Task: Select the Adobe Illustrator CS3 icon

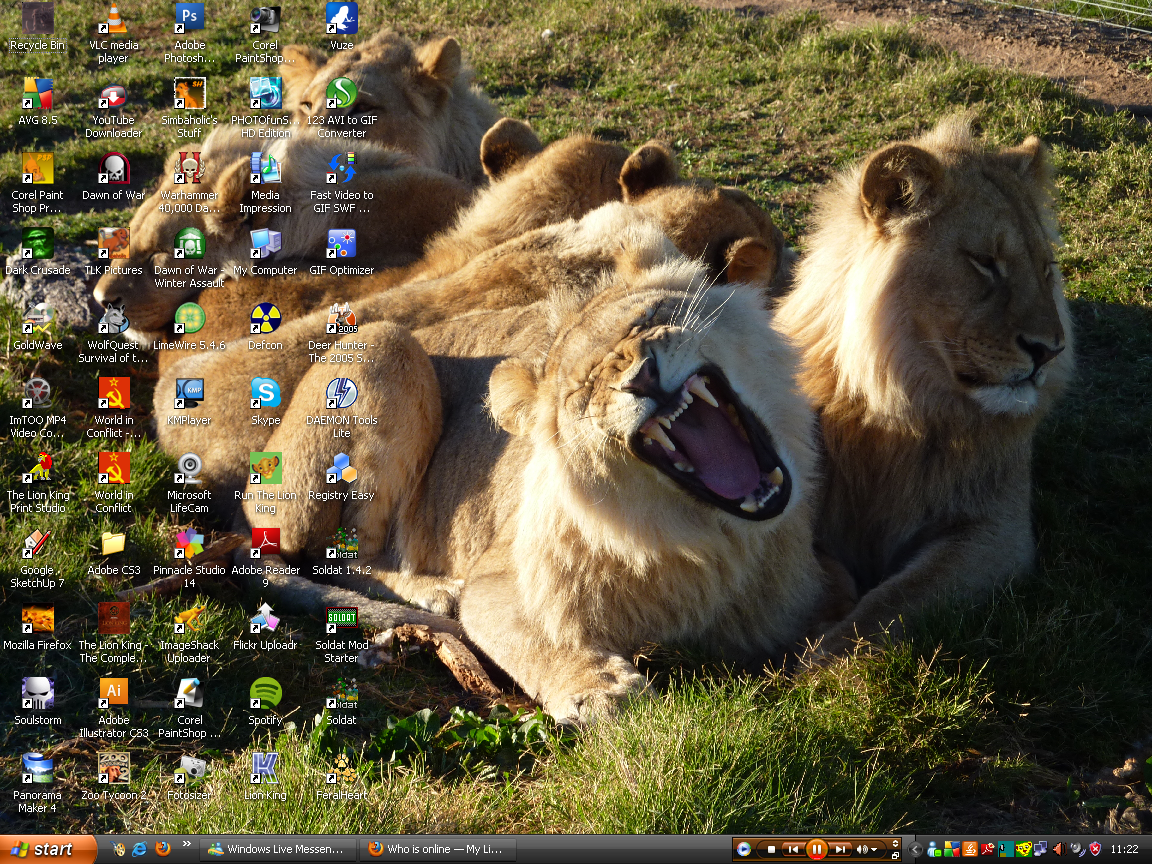Action: (113, 694)
